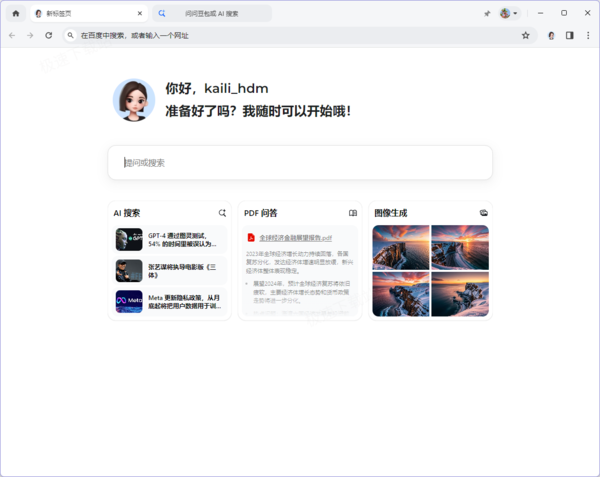Screen dimensions: 600x477
Task: Click the 张艺谋 news thumbnail
Action: pos(129,271)
